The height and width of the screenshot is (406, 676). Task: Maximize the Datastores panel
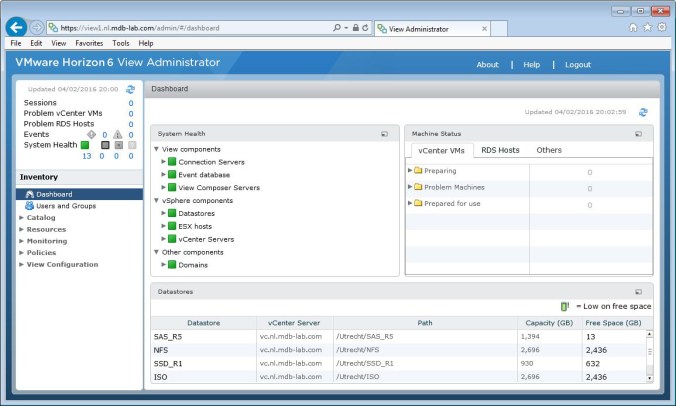pyautogui.click(x=639, y=291)
